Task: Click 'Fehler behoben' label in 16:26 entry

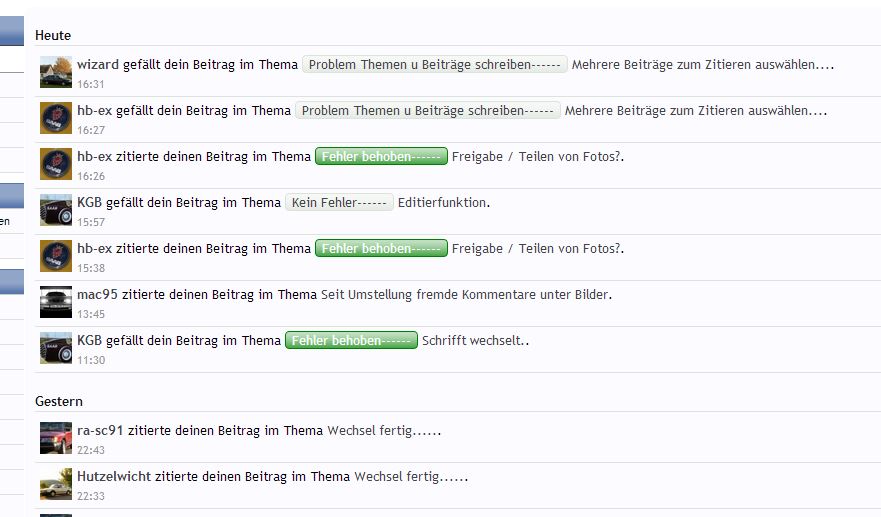Action: pos(382,156)
